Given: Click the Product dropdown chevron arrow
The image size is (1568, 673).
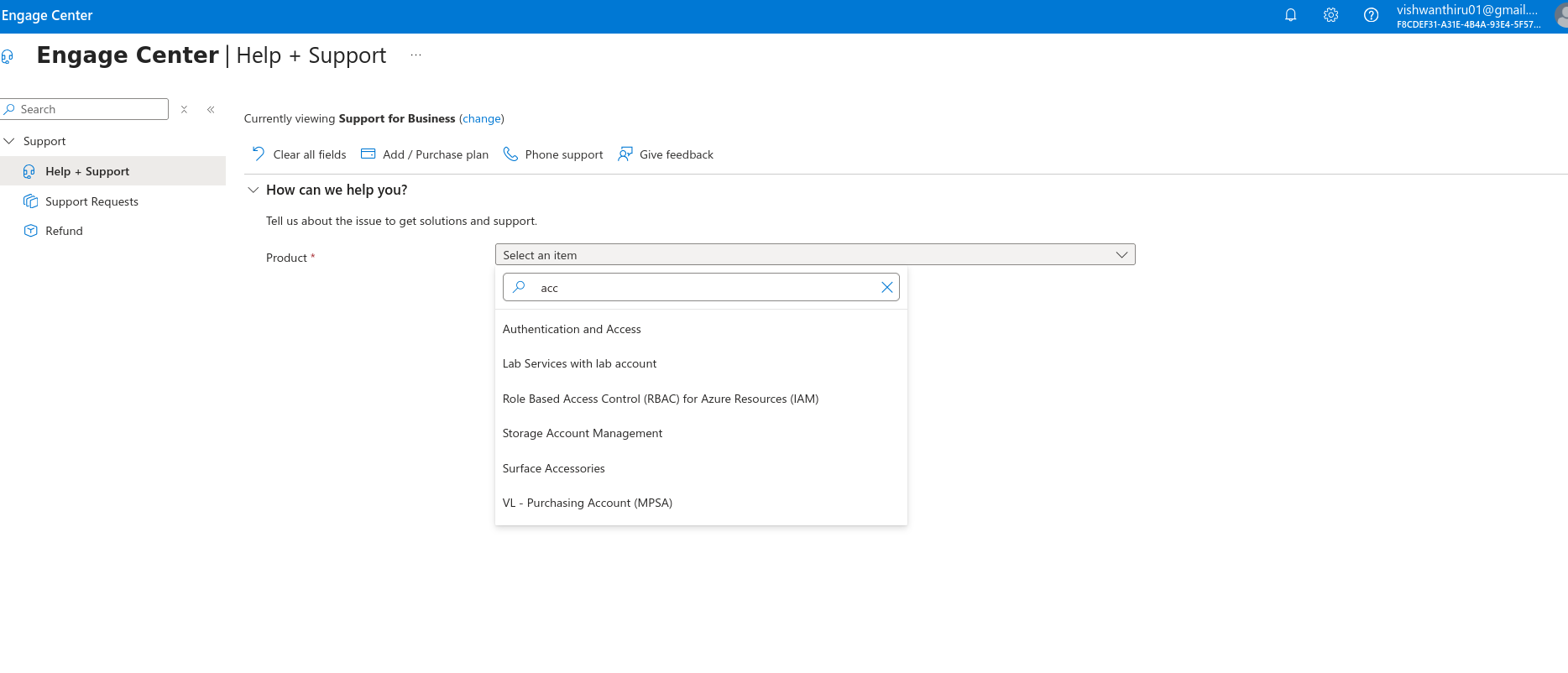Looking at the screenshot, I should point(1121,255).
